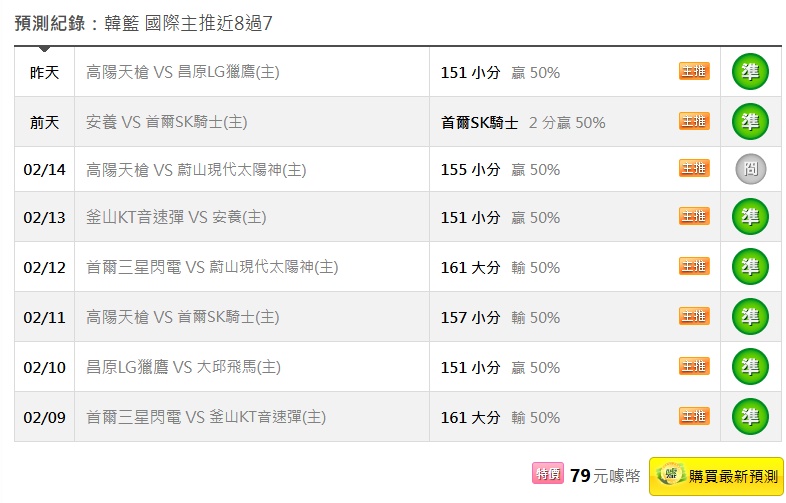Select the 昌原LG獵鷹 VS 大邱飛馬 matchup
Image resolution: width=786 pixels, height=503 pixels.
(183, 368)
